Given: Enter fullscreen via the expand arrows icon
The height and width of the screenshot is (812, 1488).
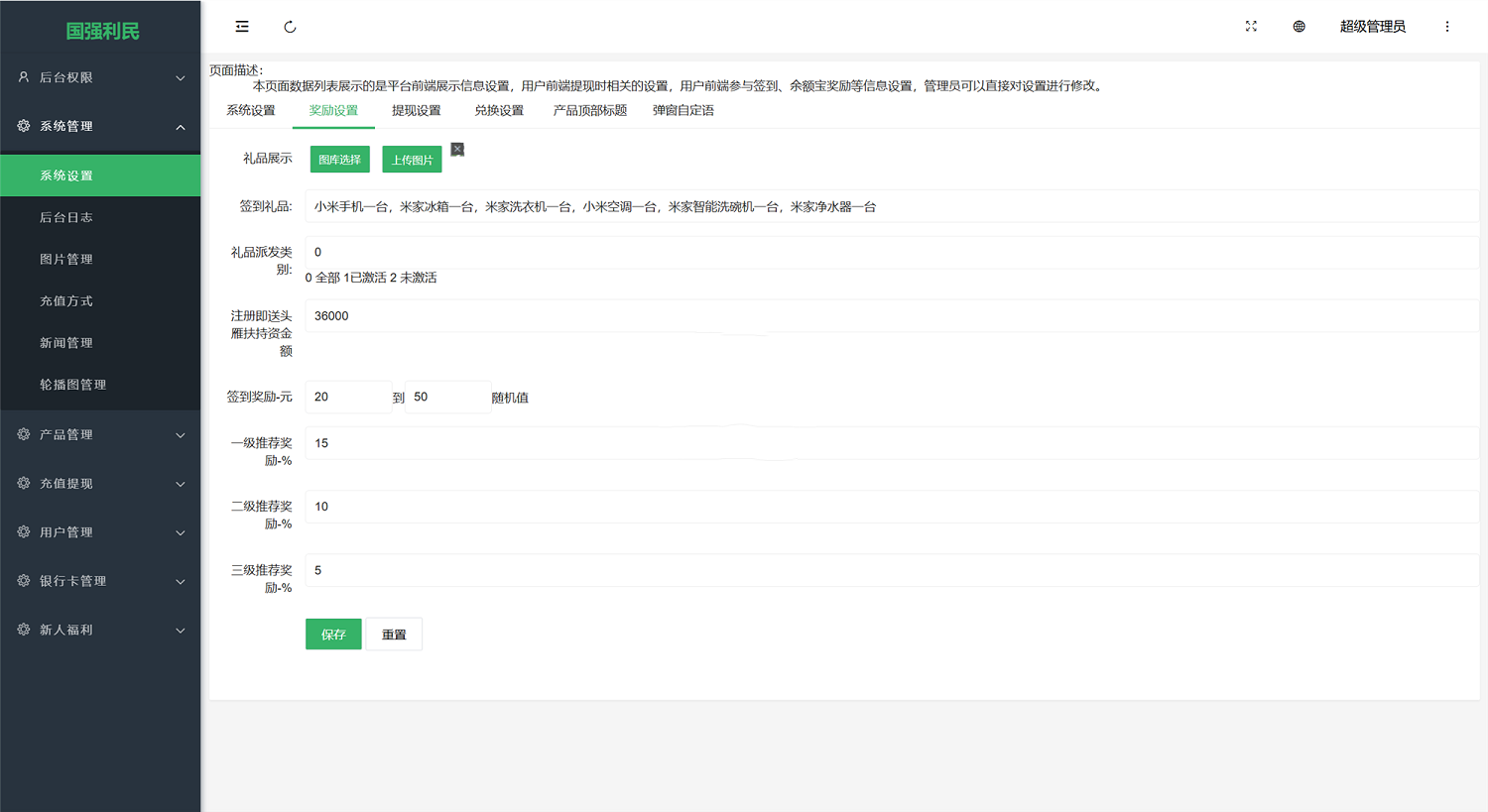Looking at the screenshot, I should (x=1251, y=27).
